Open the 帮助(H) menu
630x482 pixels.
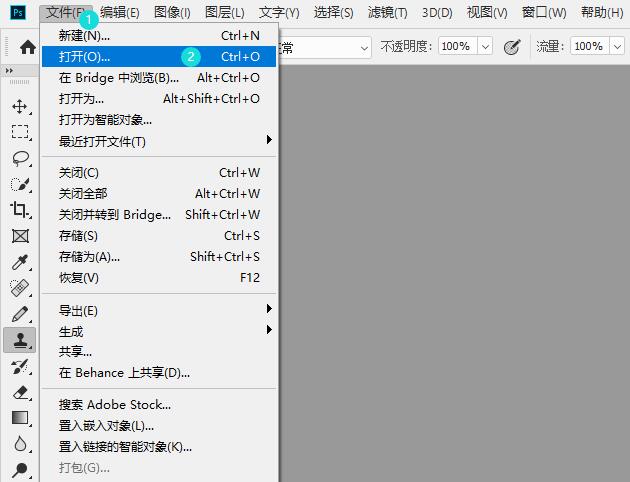click(602, 13)
